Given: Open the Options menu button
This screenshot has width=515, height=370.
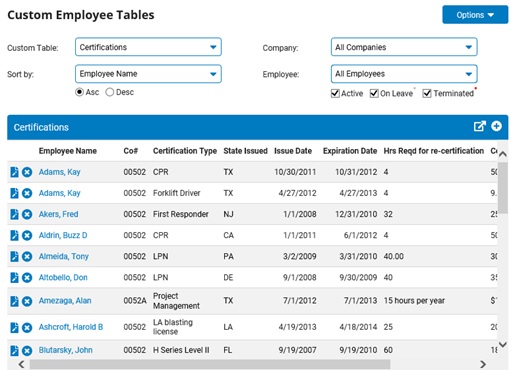Looking at the screenshot, I should (x=475, y=15).
